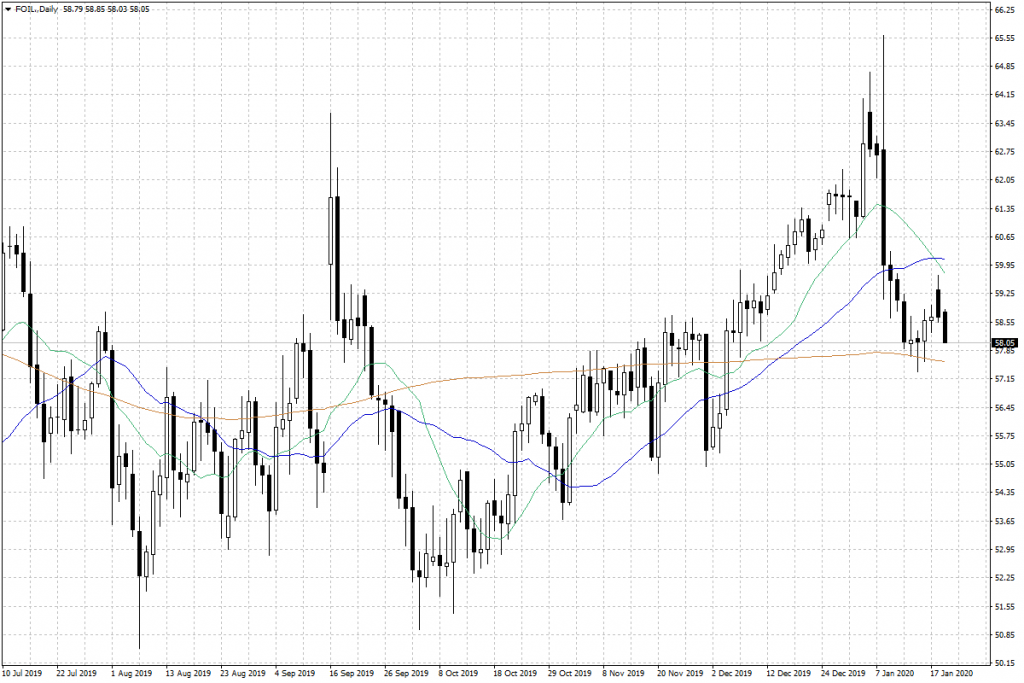Pick the 13 Aug 2019 time axis label
This screenshot has width=1024, height=683.
(x=188, y=673)
